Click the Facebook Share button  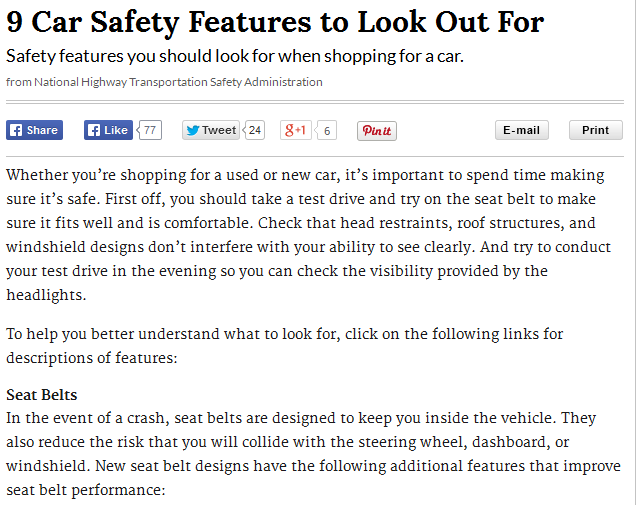(34, 130)
